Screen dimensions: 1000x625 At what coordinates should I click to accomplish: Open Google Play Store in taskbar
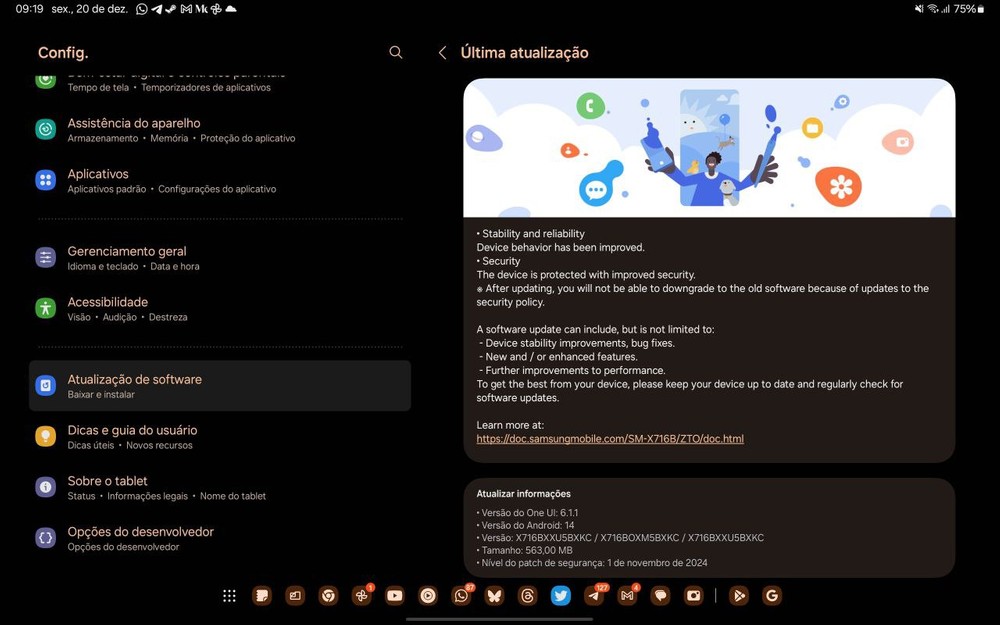pos(739,596)
